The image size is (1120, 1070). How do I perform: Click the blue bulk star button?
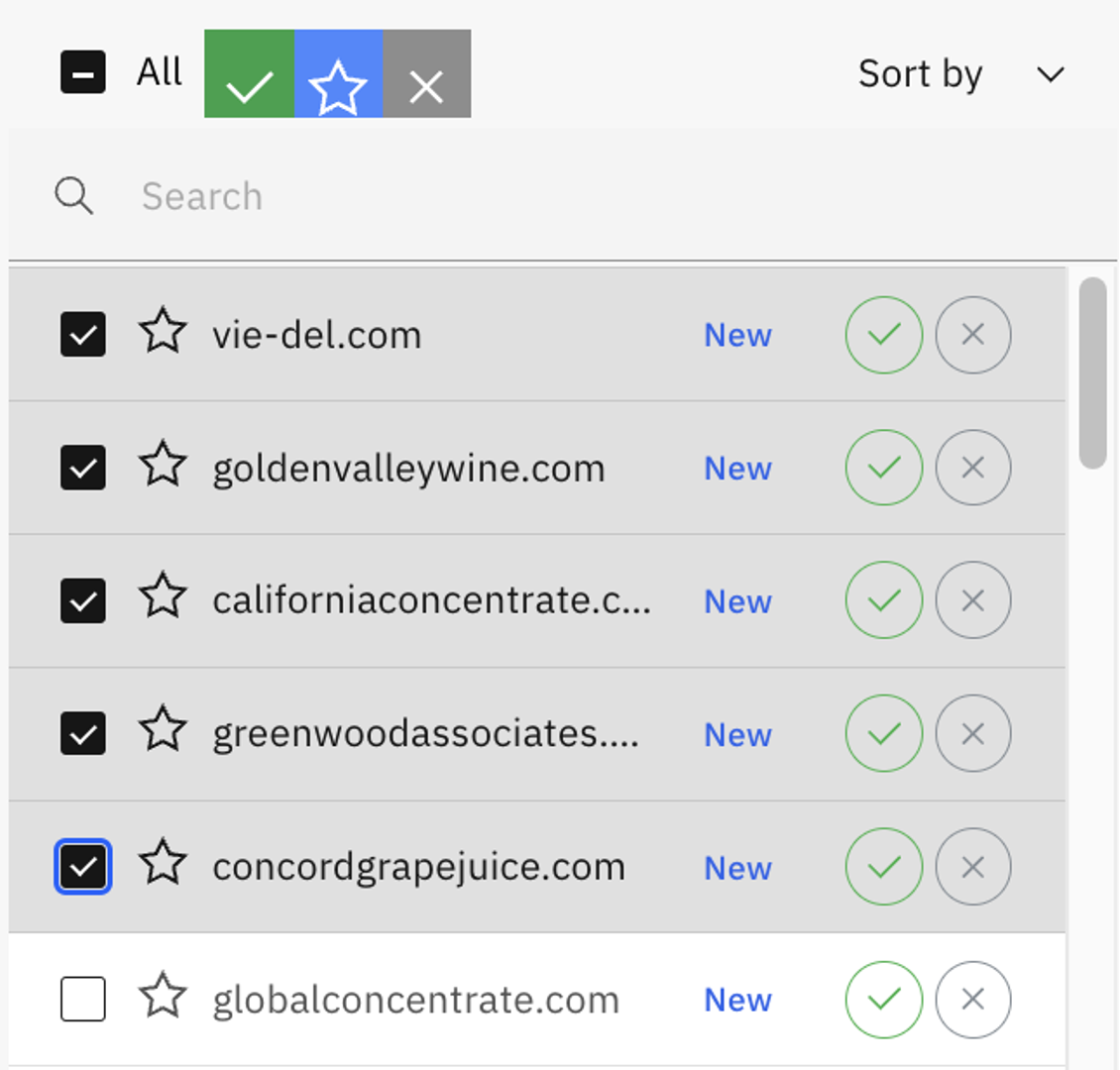pos(338,74)
